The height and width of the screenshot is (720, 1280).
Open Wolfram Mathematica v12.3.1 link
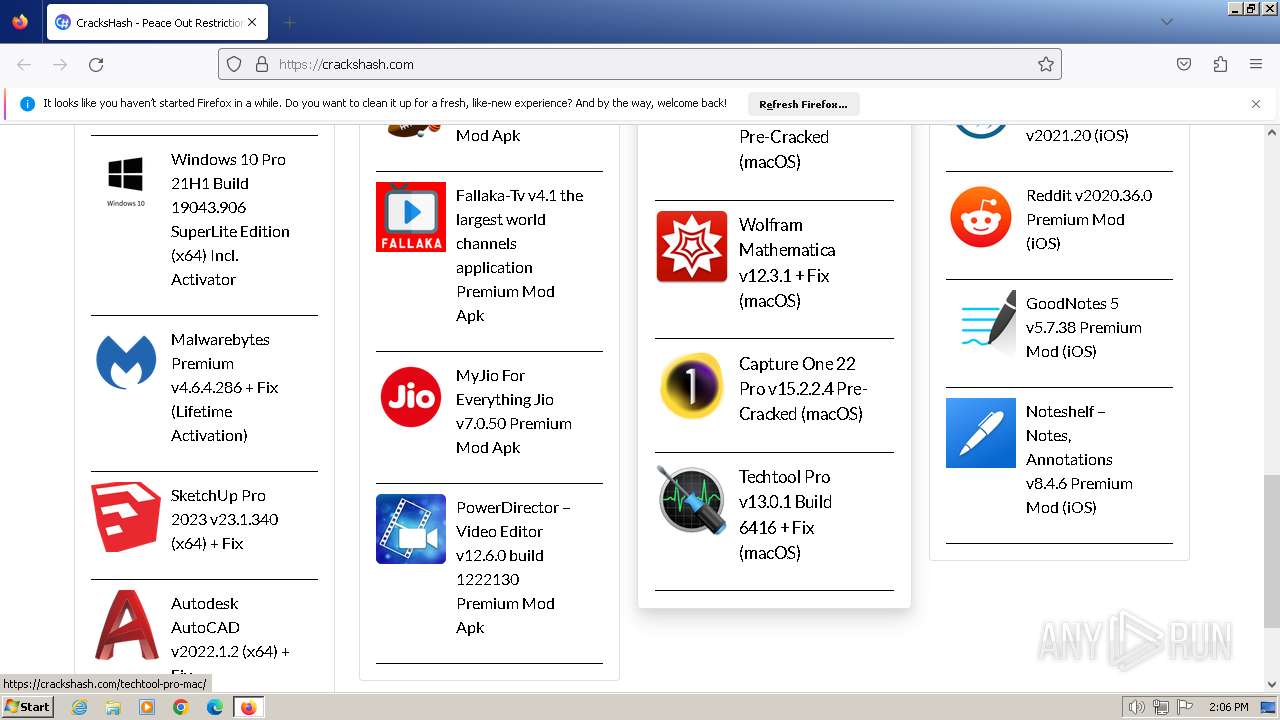(x=787, y=262)
